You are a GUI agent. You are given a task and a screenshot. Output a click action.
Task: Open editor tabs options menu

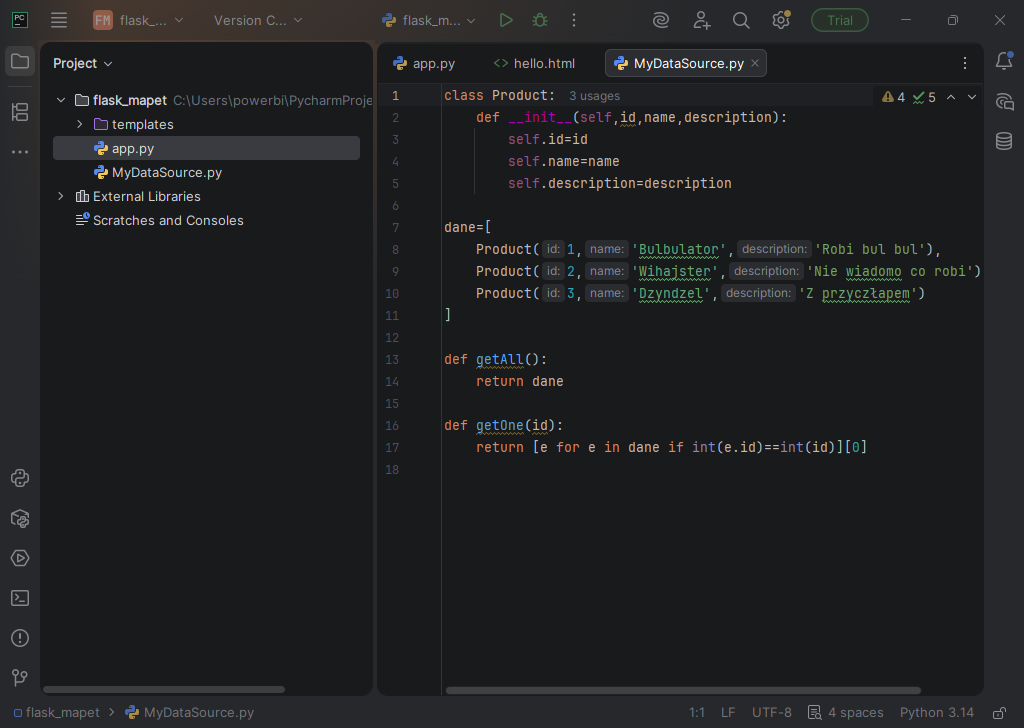(965, 63)
